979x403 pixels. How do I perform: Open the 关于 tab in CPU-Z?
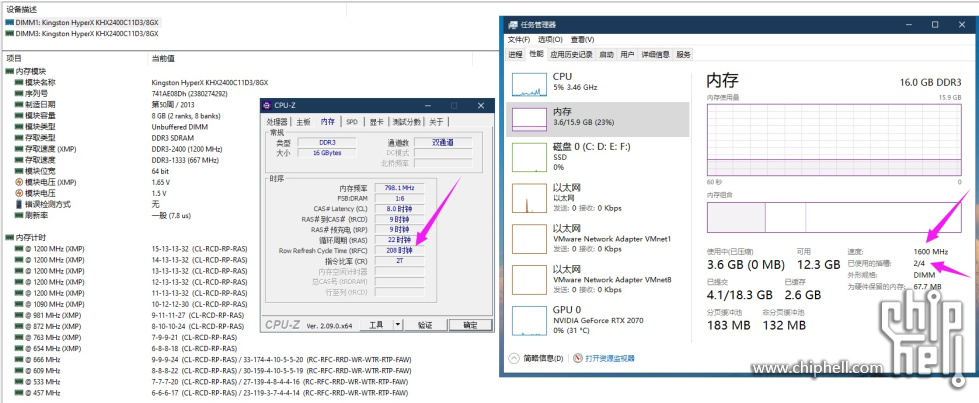click(436, 122)
